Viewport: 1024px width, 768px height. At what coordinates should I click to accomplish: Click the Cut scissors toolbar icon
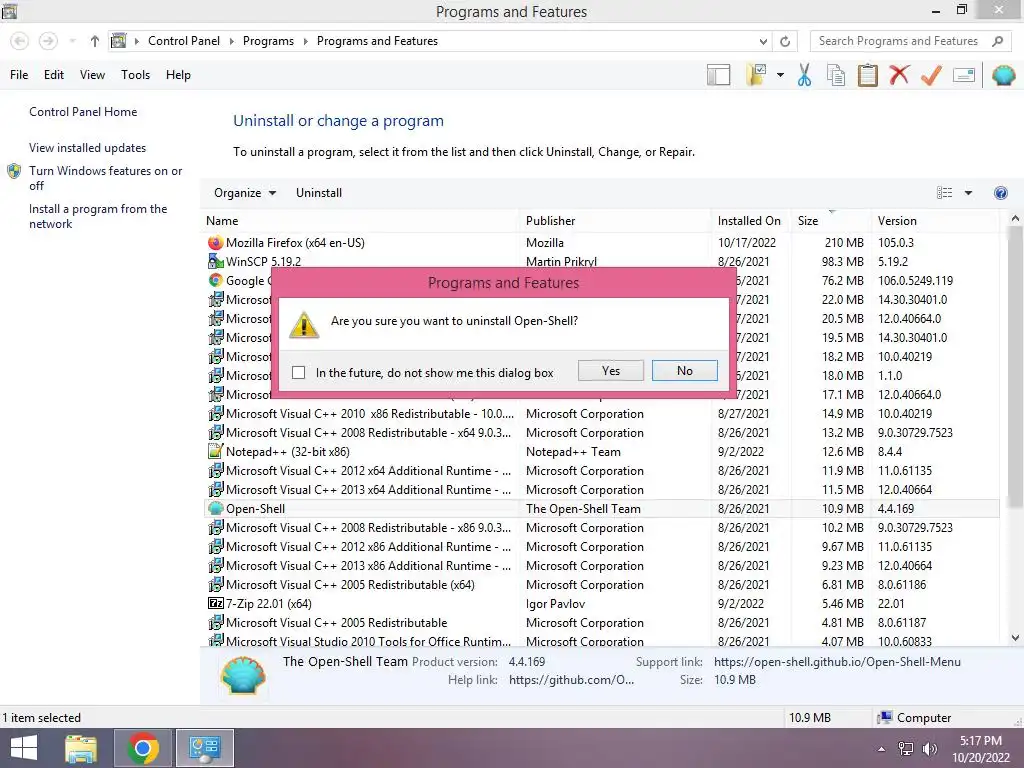[x=805, y=75]
